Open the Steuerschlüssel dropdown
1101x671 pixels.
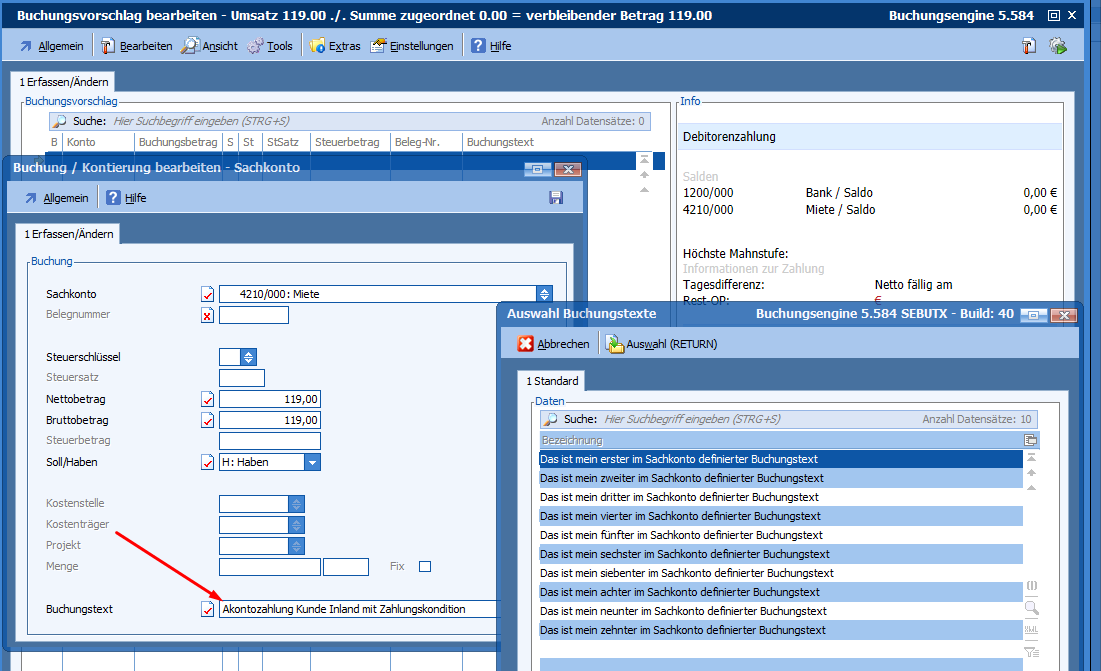click(247, 357)
